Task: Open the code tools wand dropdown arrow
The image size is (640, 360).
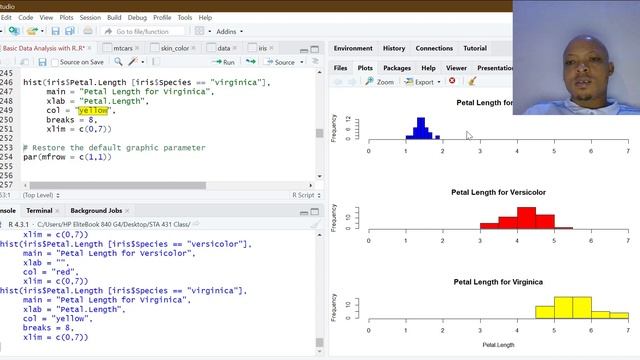Action: coord(142,62)
